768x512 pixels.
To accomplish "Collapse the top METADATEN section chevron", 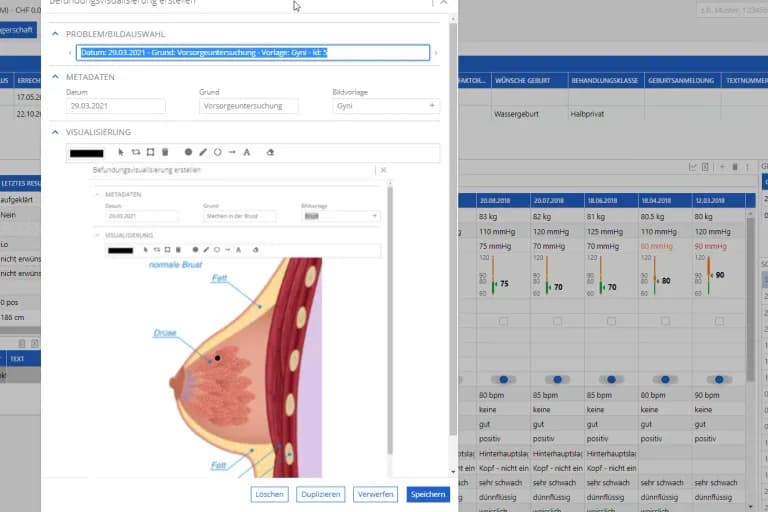I will pos(55,77).
